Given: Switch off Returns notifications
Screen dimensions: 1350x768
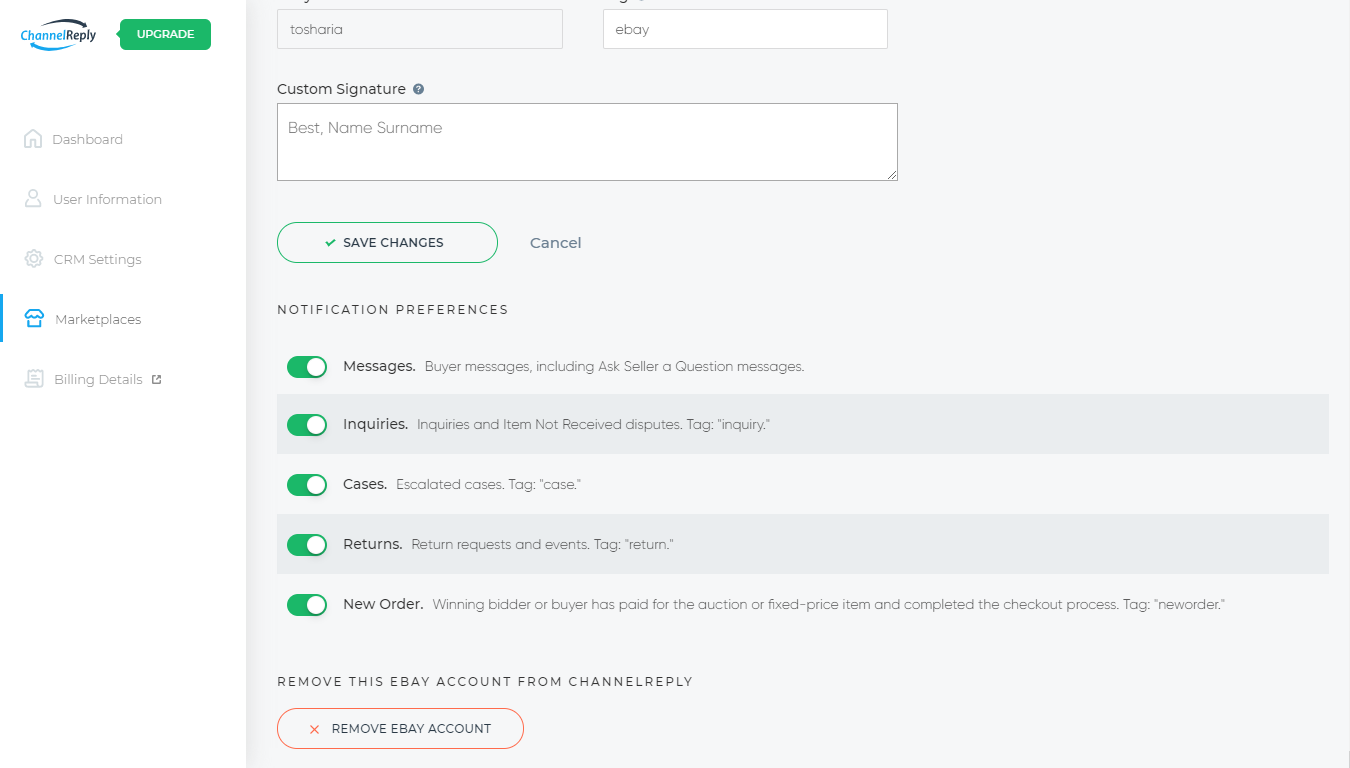Looking at the screenshot, I should pyautogui.click(x=307, y=545).
